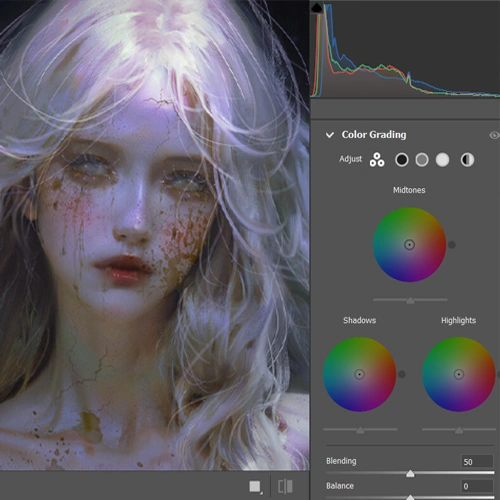Click the Shadows luminance slider handle
Viewport: 500px width, 500px height.
pyautogui.click(x=360, y=430)
